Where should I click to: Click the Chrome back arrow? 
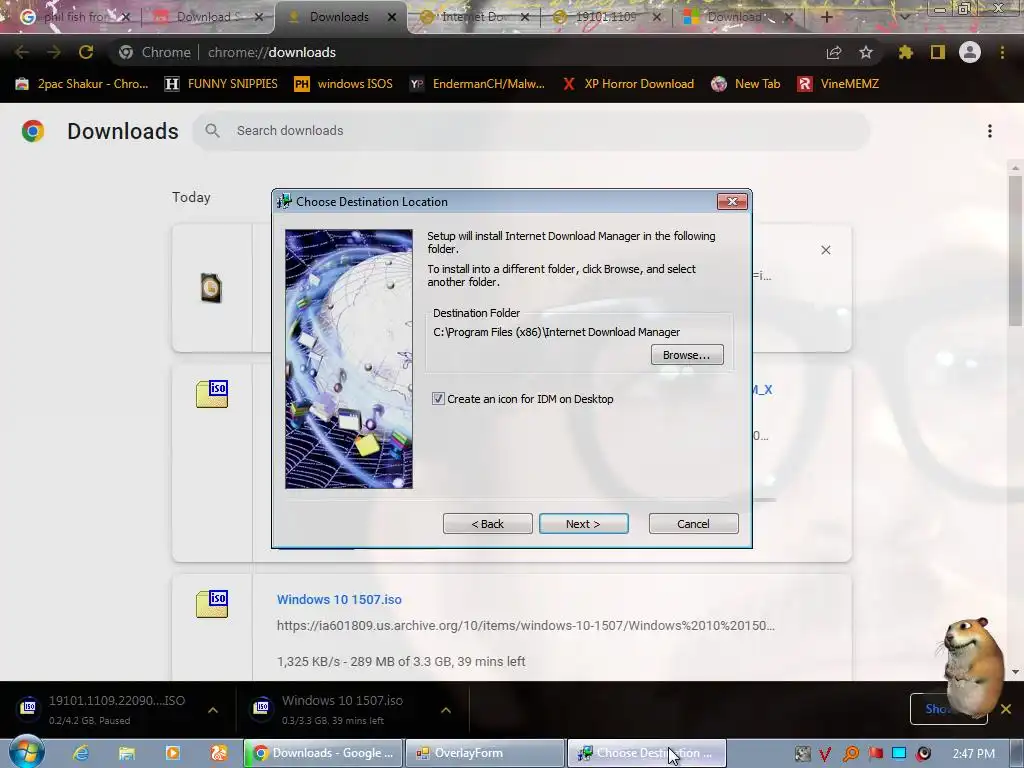coord(22,52)
